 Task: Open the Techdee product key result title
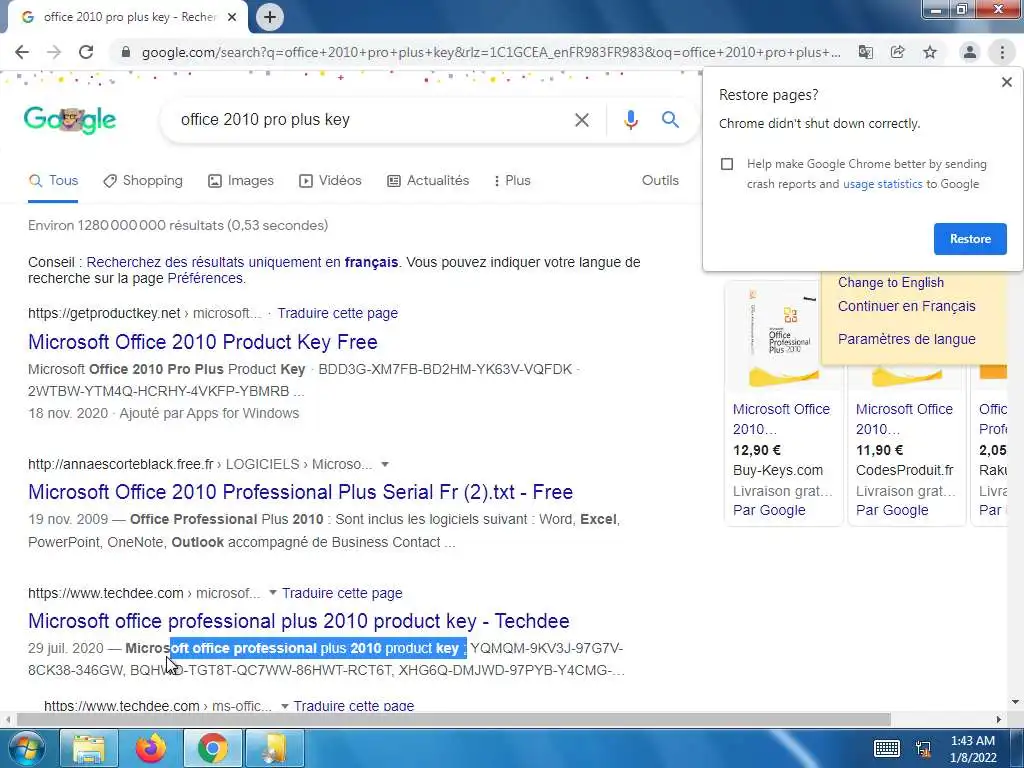tap(298, 621)
